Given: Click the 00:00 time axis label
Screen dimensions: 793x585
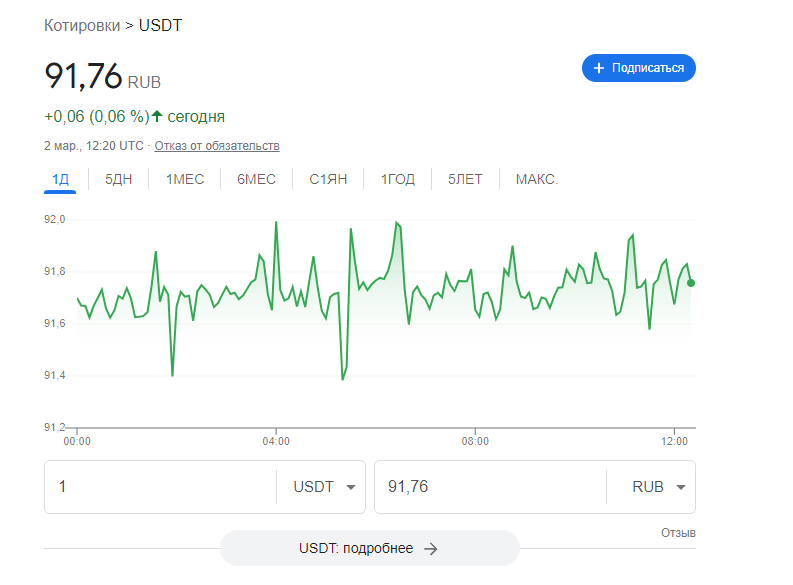Looking at the screenshot, I should 77,441.
